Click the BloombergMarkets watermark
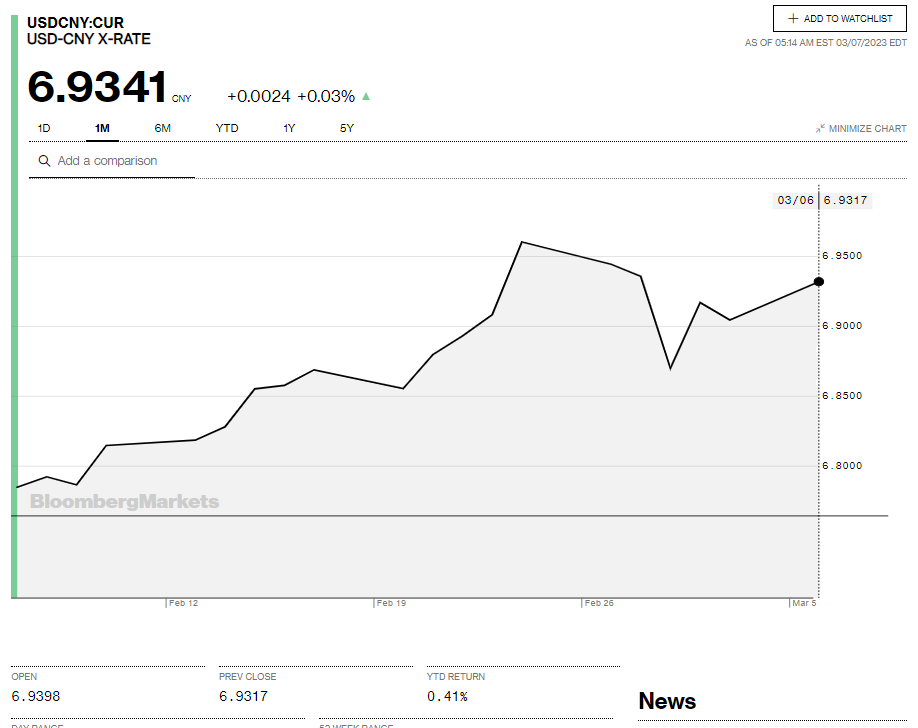This screenshot has height=728, width=918. [x=124, y=502]
